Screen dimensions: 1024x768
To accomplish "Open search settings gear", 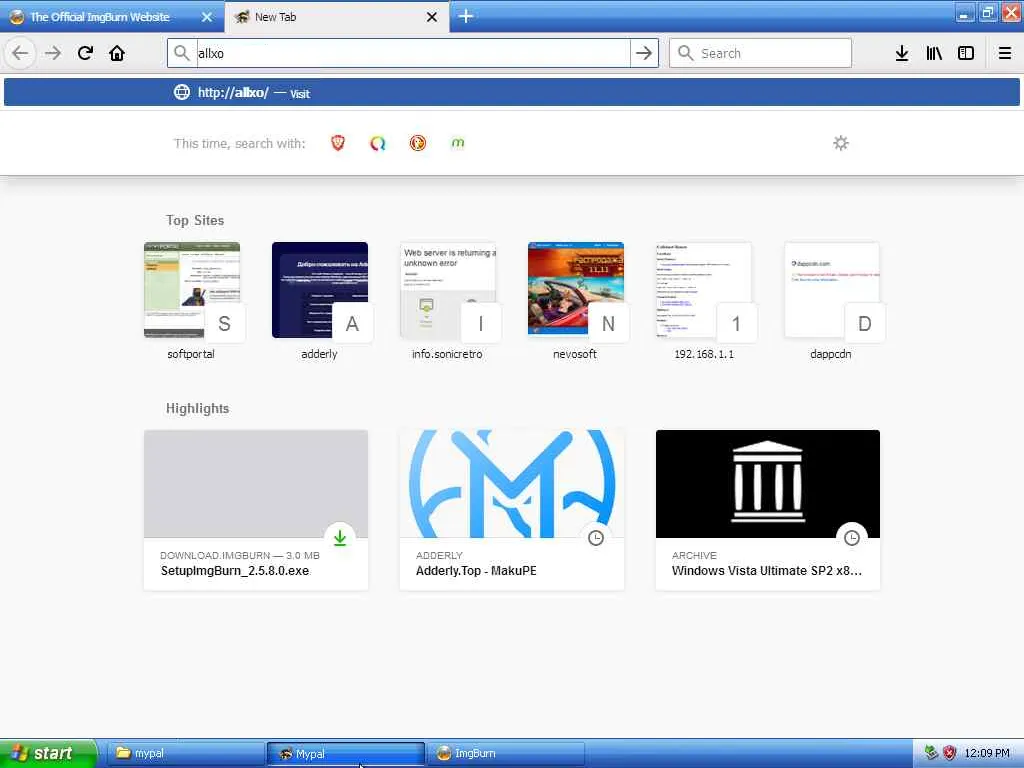I will tap(841, 143).
